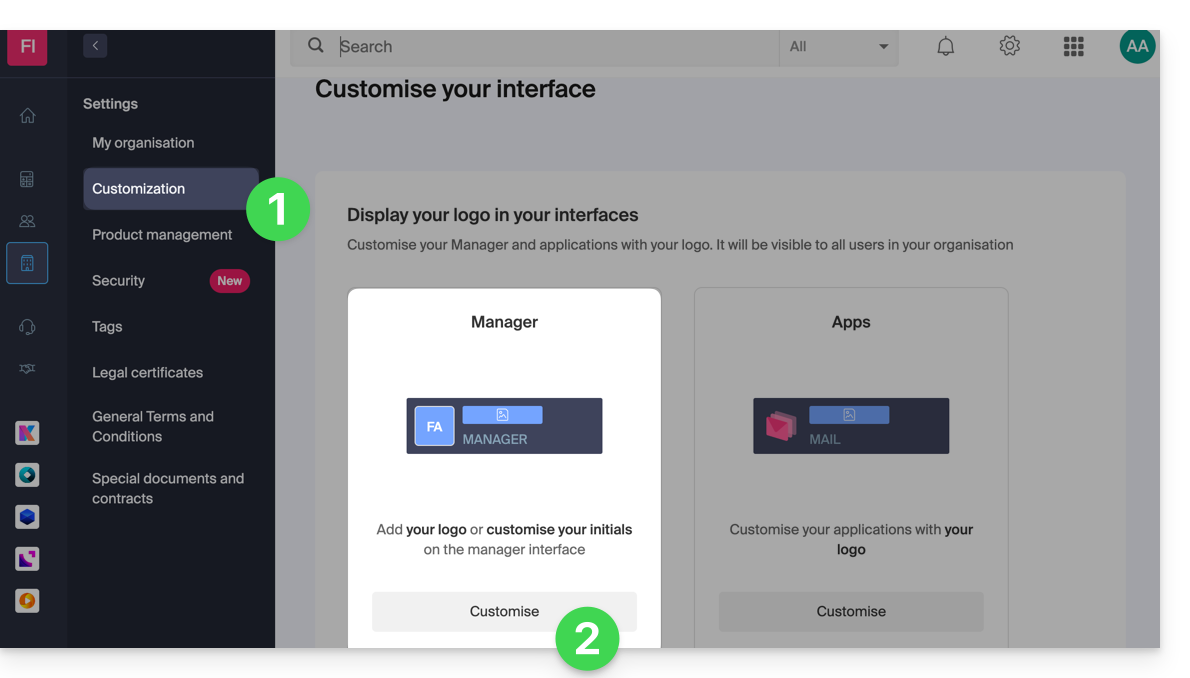Open support via the headset icon
The width and height of the screenshot is (1190, 678).
click(x=27, y=327)
